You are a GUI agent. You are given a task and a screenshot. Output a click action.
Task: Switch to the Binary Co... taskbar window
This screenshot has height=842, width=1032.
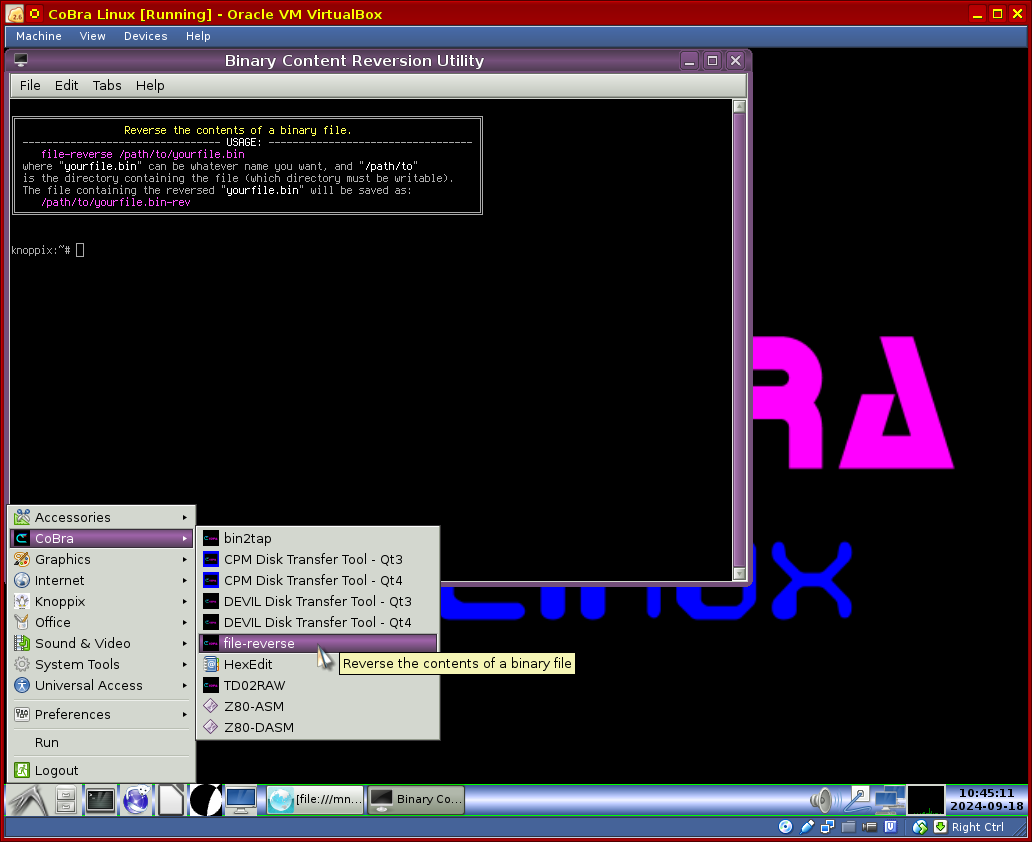pyautogui.click(x=417, y=799)
